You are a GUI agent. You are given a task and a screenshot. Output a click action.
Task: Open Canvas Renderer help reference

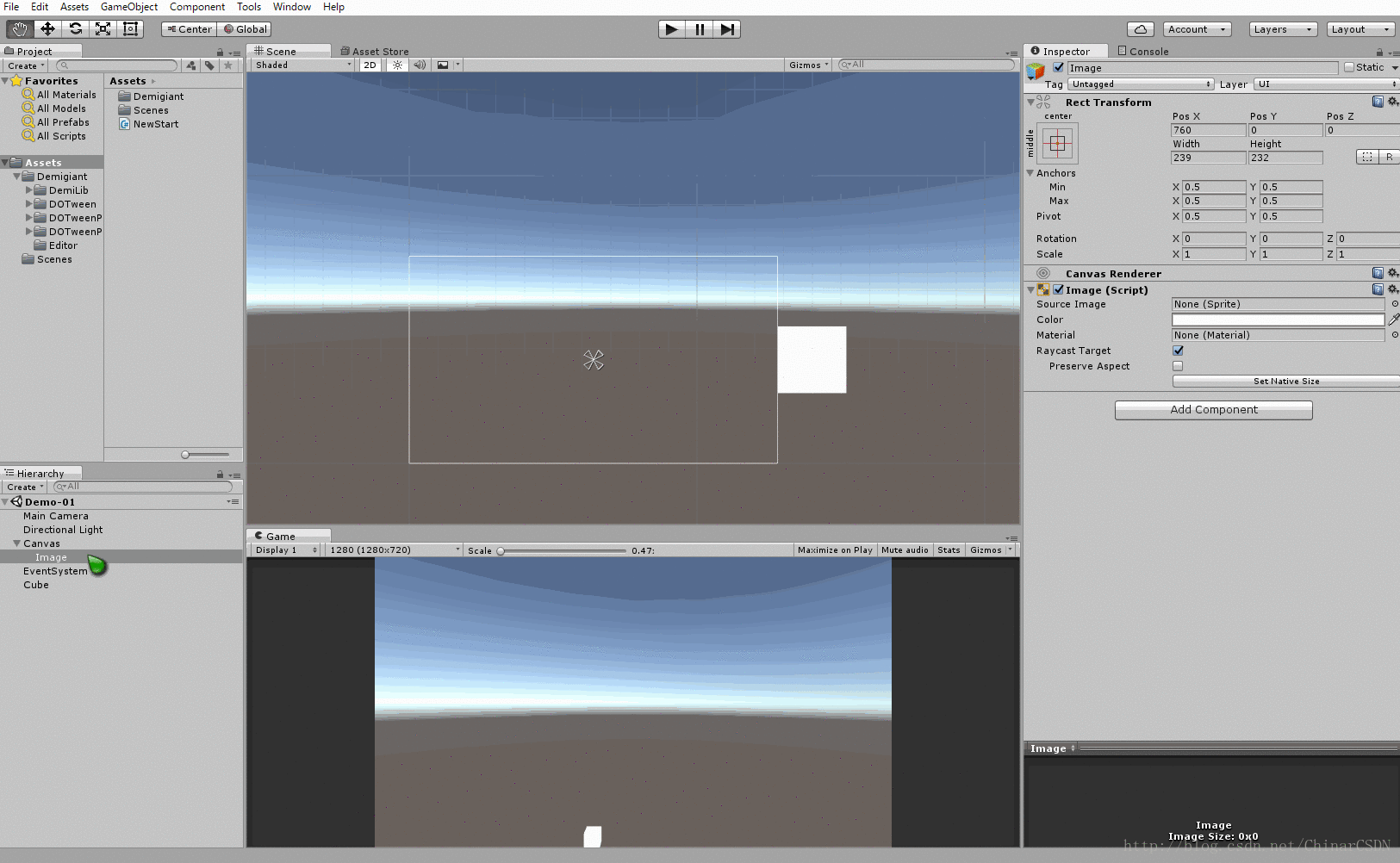[1378, 273]
